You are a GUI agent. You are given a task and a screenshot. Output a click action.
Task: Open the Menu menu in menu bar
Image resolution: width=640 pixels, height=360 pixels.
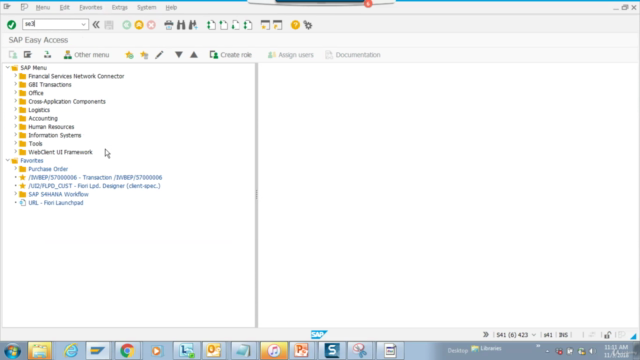tap(42, 7)
